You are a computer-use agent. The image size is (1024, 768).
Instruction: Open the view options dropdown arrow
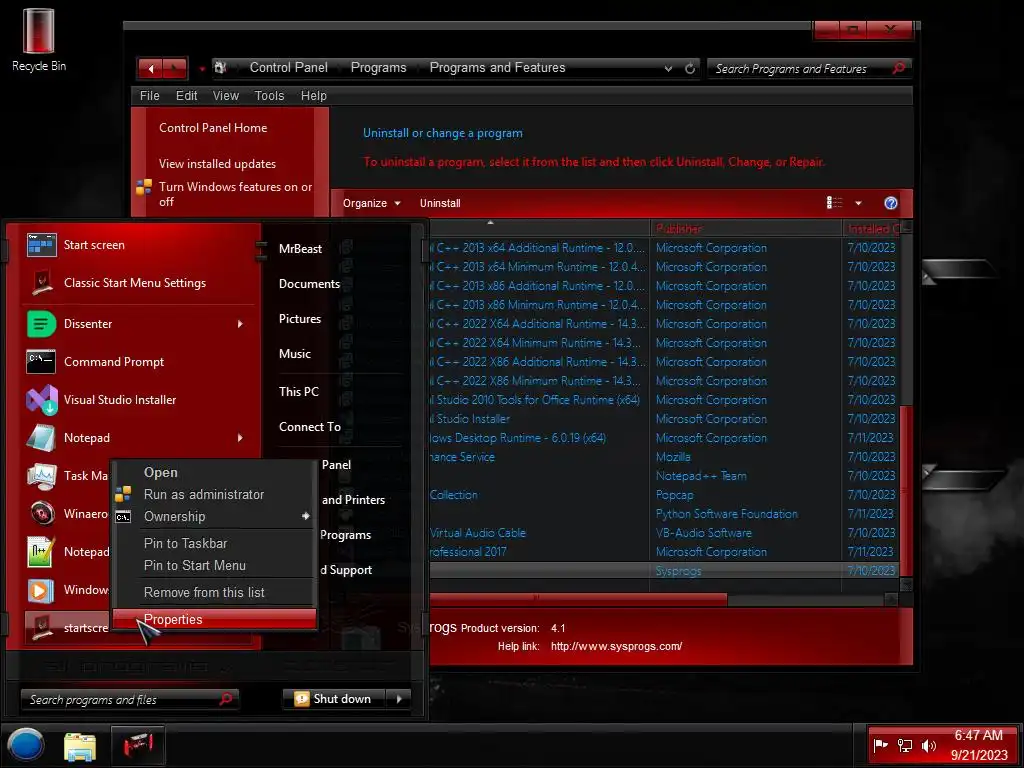pyautogui.click(x=858, y=203)
